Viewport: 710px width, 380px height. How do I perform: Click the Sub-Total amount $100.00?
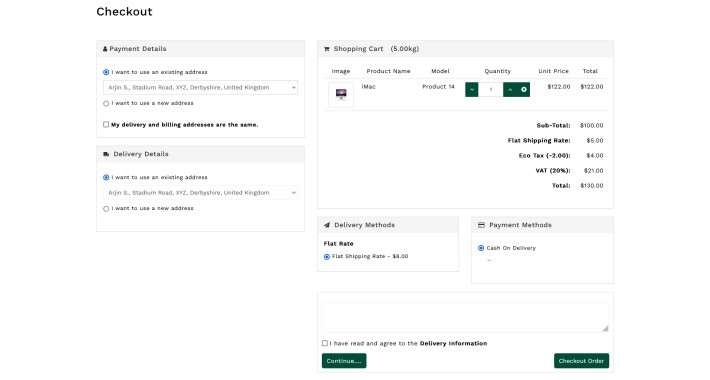click(592, 125)
